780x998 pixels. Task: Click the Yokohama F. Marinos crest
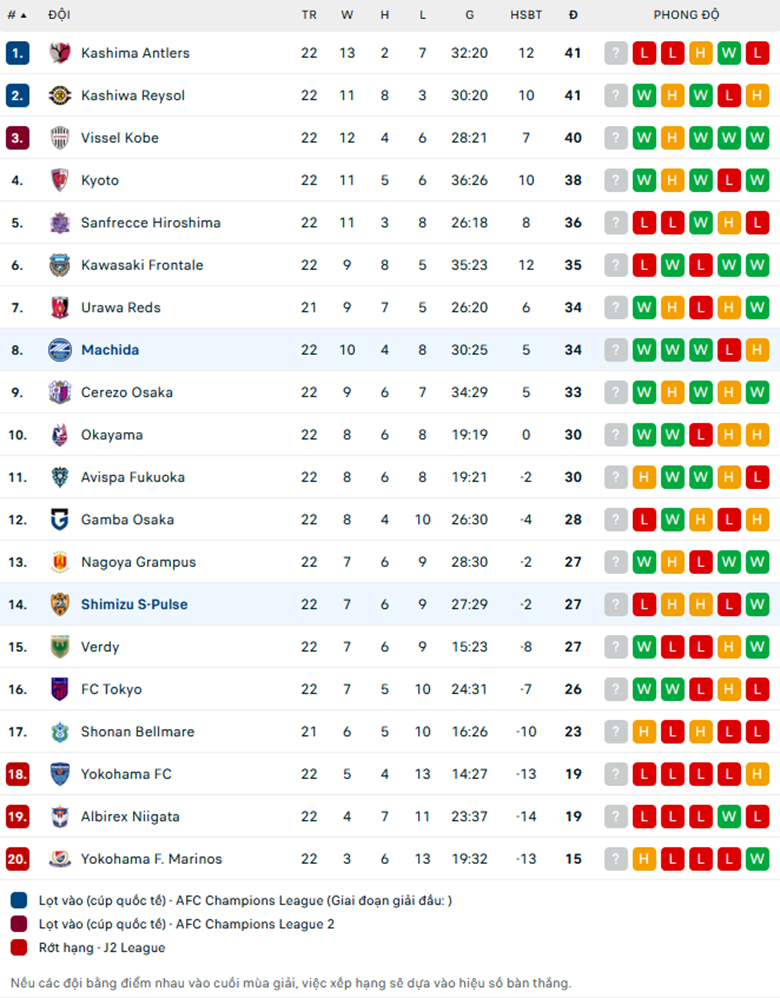pos(60,859)
